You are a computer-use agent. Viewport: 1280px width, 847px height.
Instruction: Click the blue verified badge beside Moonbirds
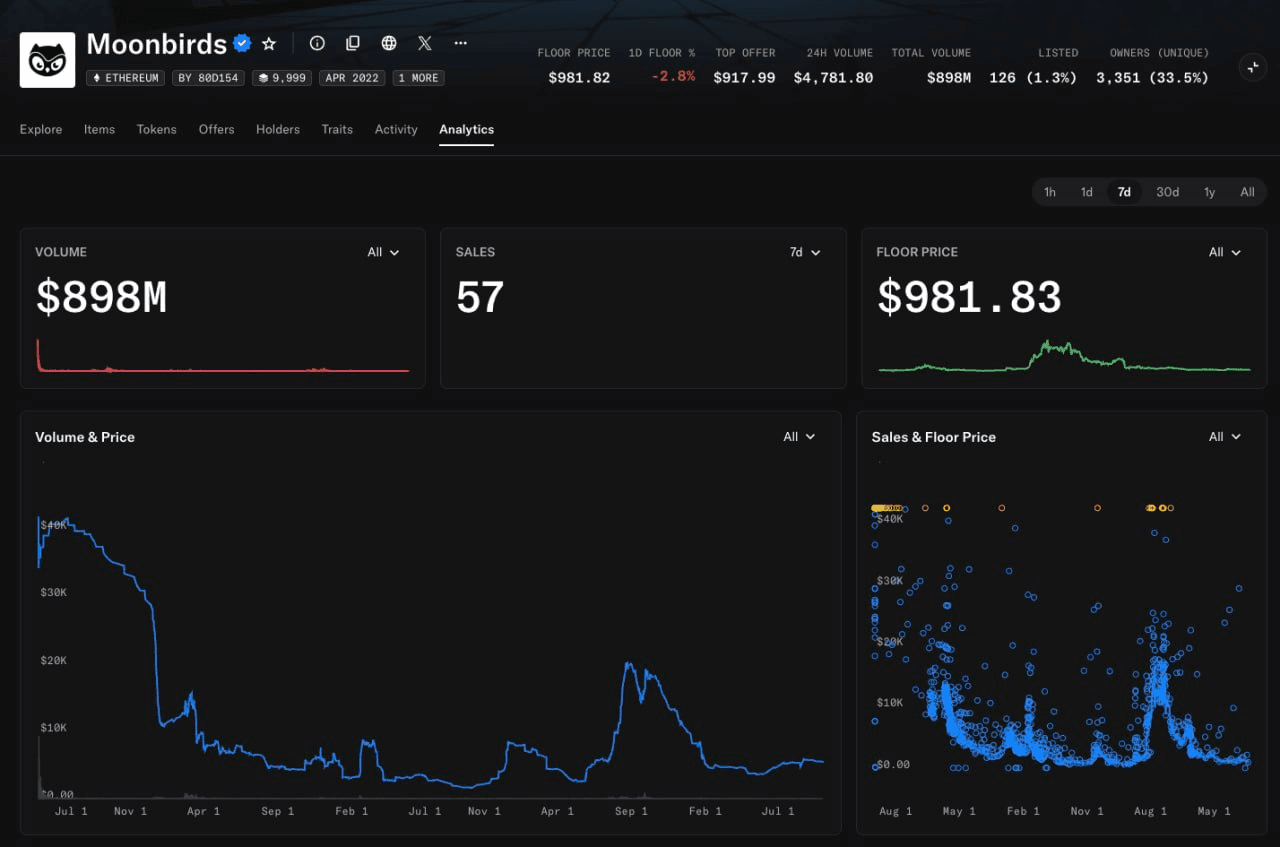tap(242, 43)
